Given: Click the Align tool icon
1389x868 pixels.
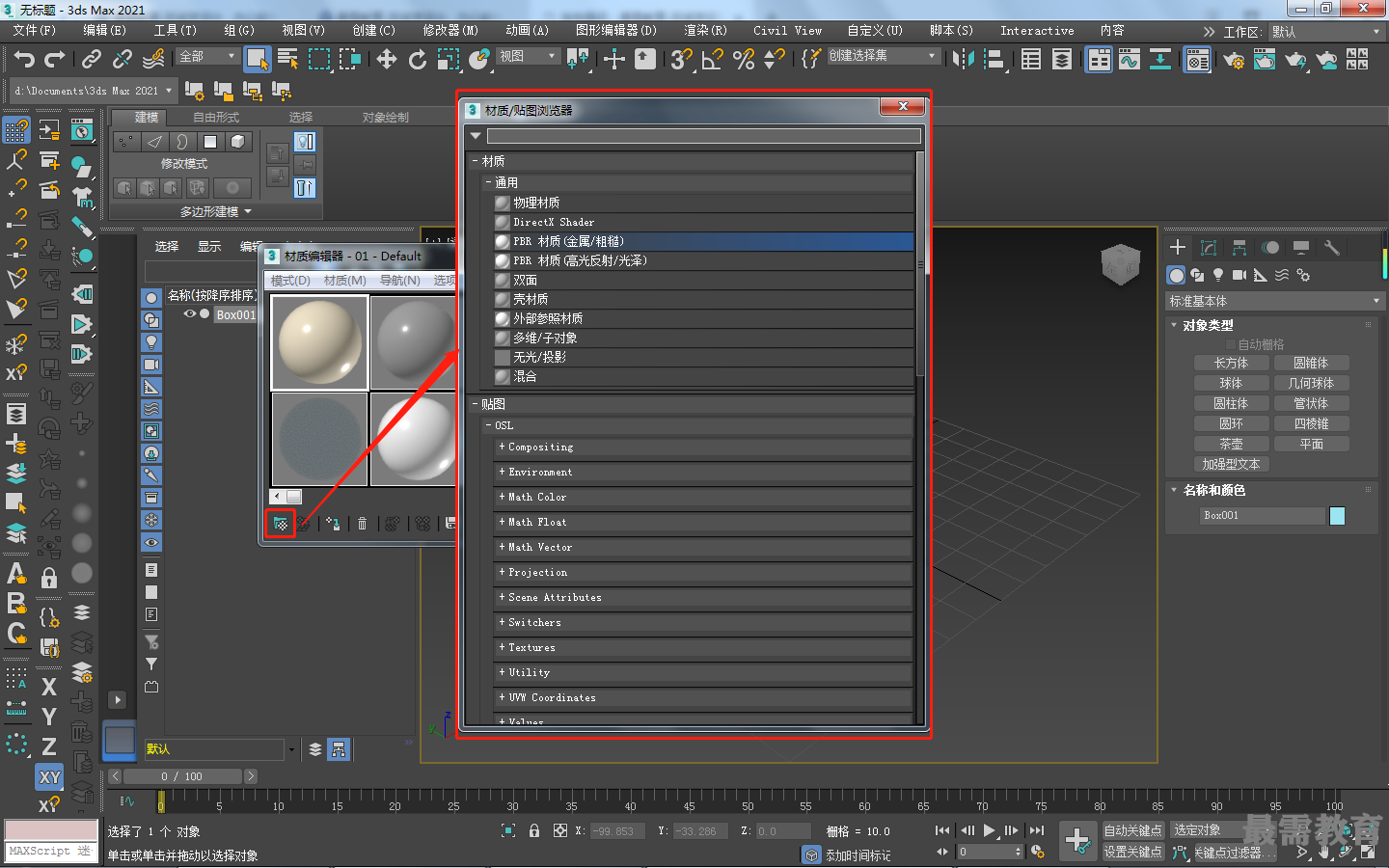Looking at the screenshot, I should (994, 60).
